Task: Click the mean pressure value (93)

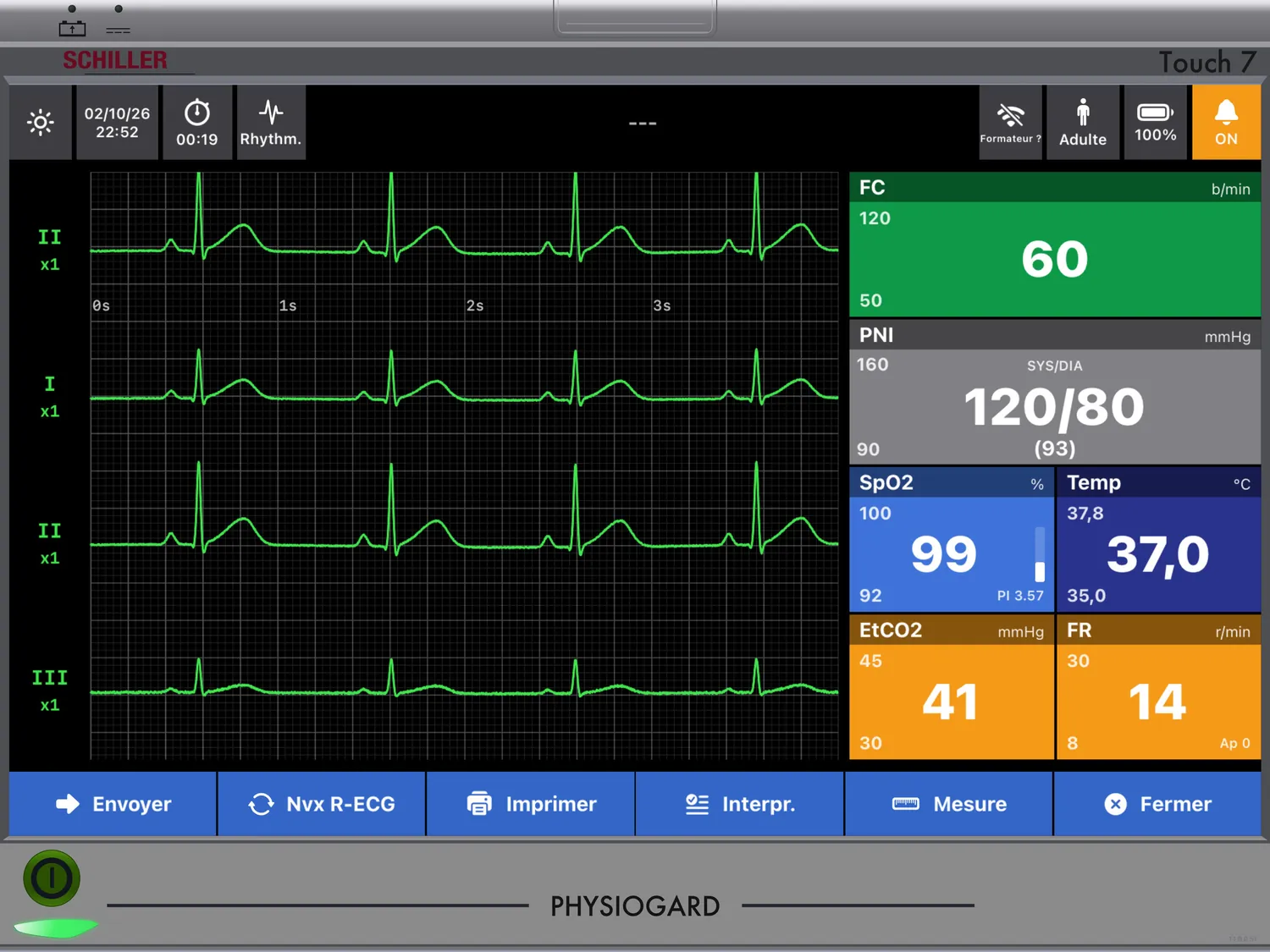Action: (1055, 448)
